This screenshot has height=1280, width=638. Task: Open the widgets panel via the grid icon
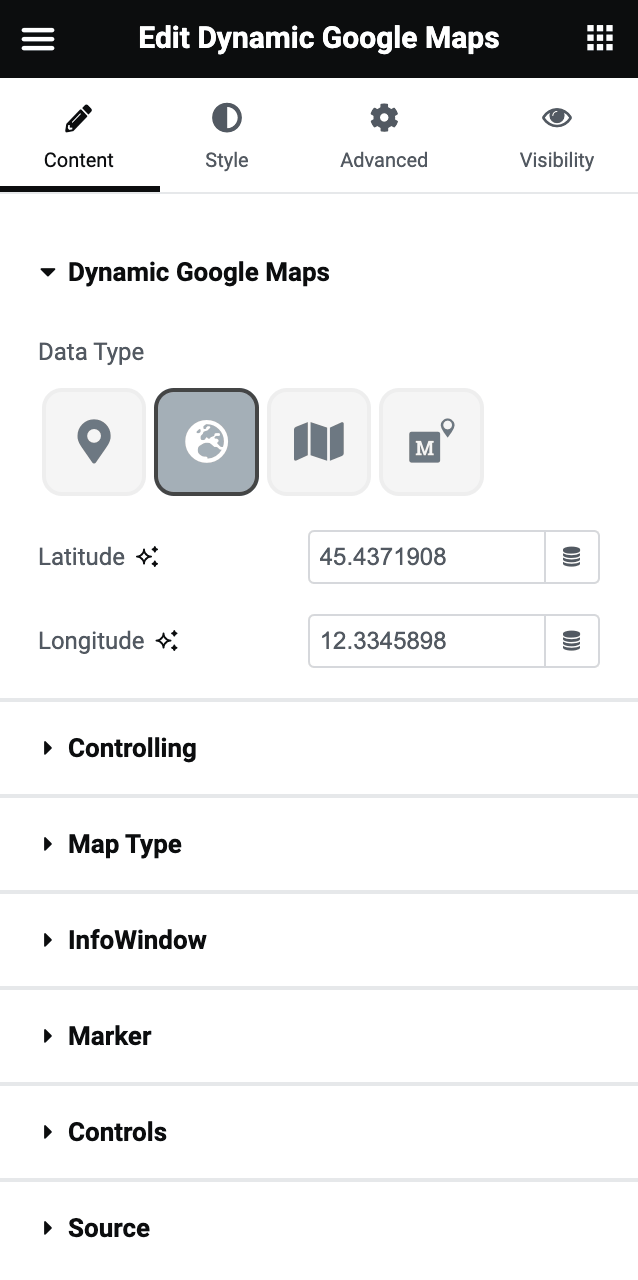pos(600,38)
